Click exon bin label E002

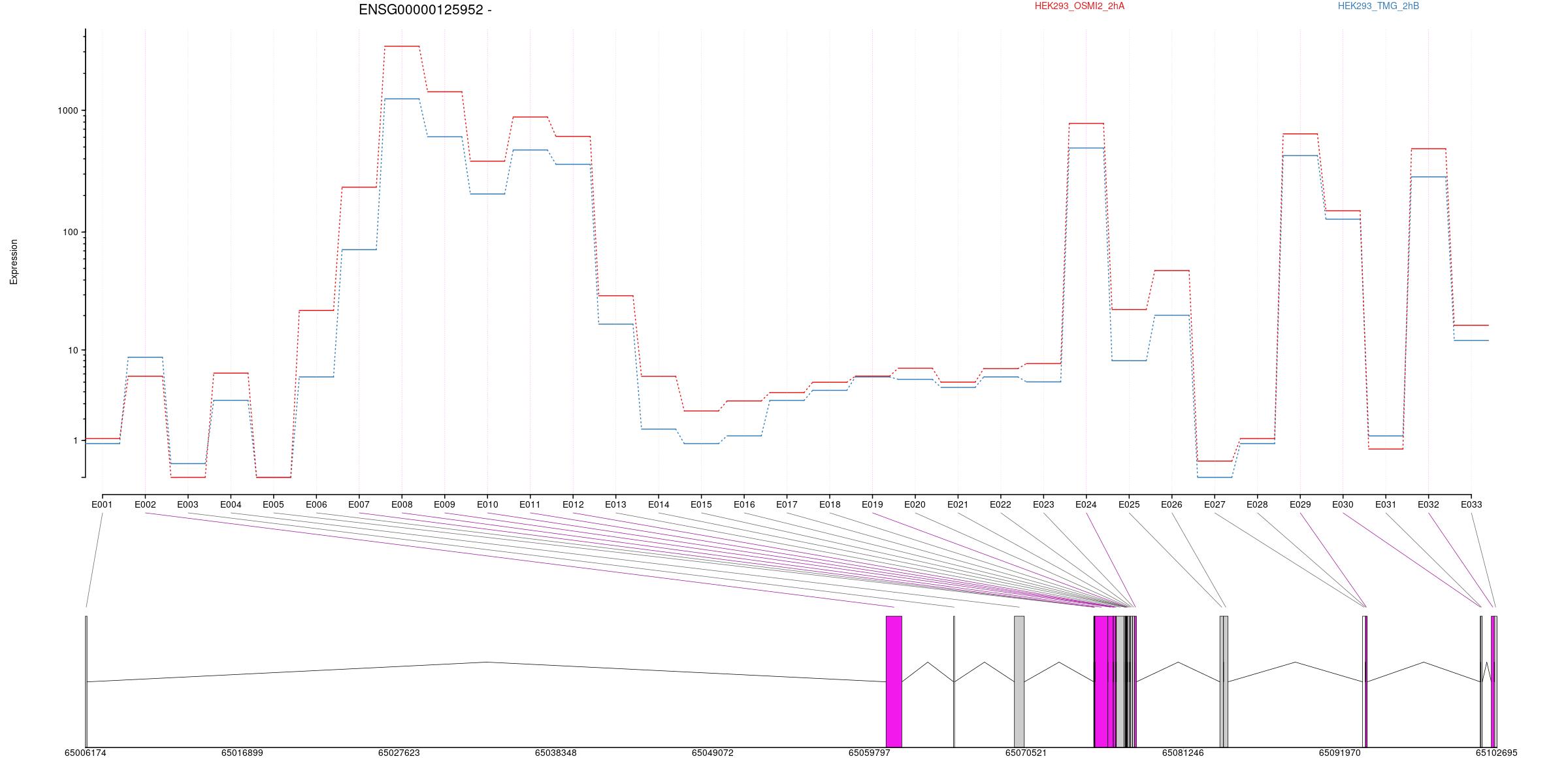click(145, 504)
